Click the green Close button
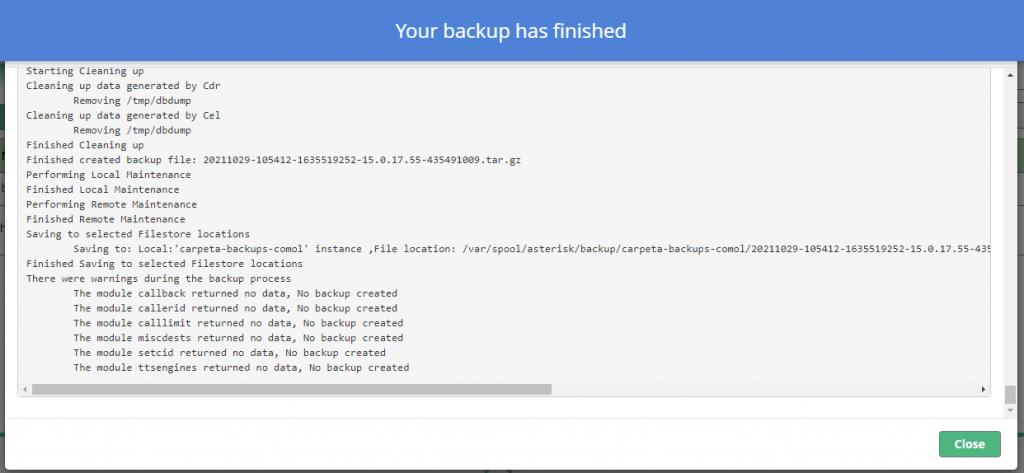 [969, 444]
